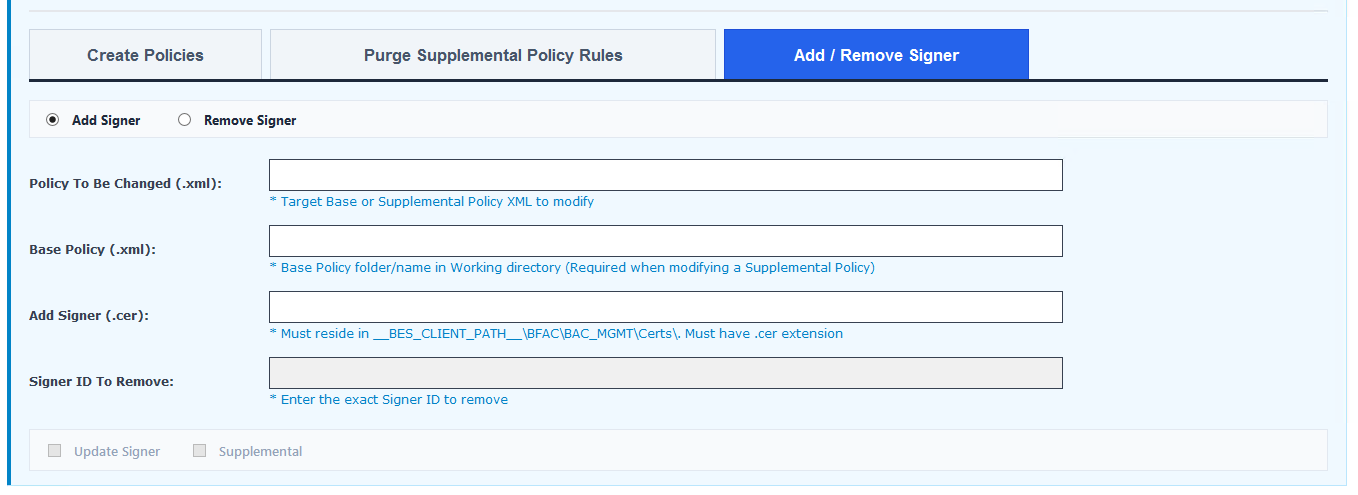1358x495 pixels.
Task: Click the 'Policy To Be Changed (.xml):' label
Action: [x=126, y=184]
